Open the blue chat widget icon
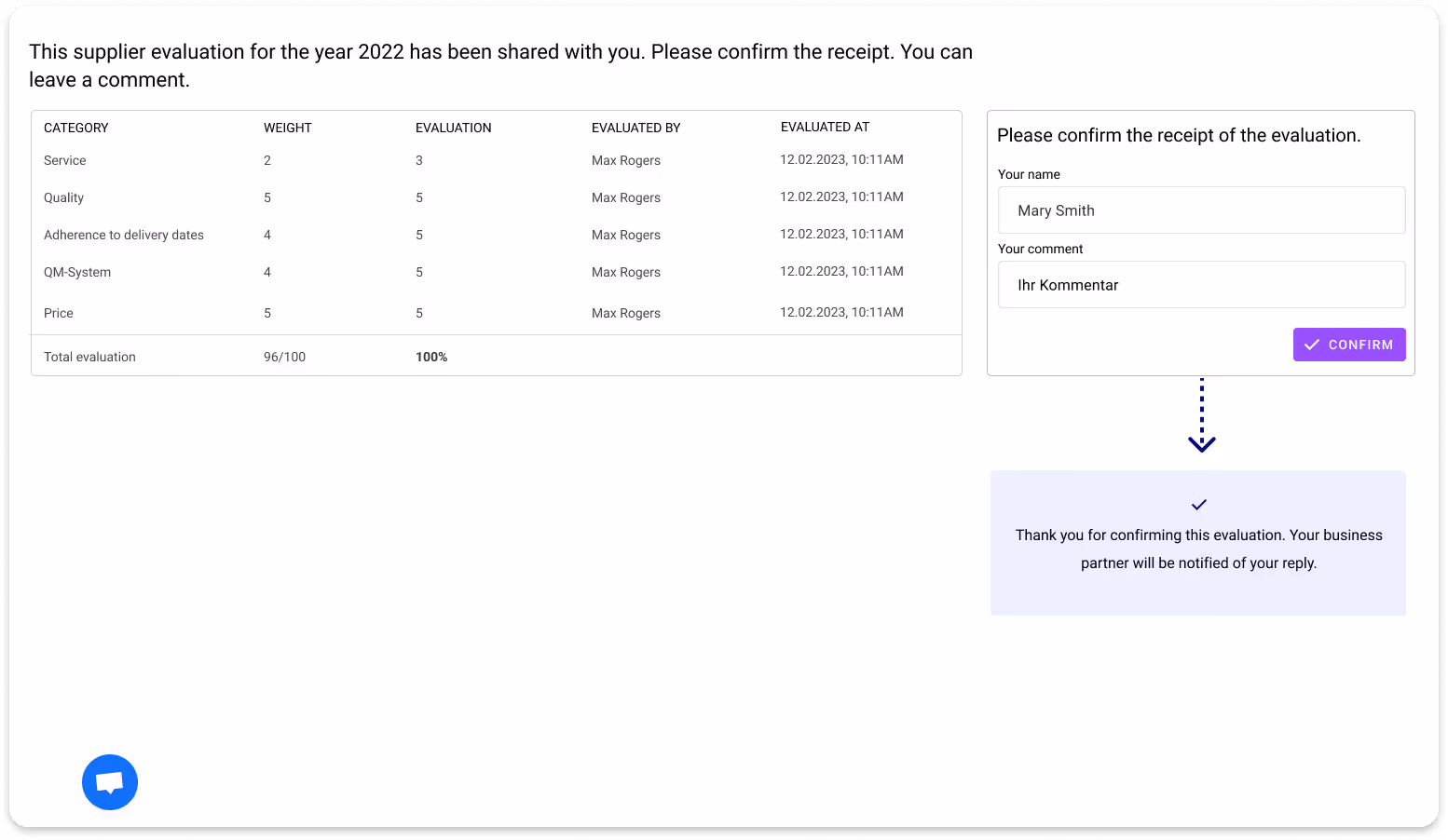 pyautogui.click(x=110, y=782)
